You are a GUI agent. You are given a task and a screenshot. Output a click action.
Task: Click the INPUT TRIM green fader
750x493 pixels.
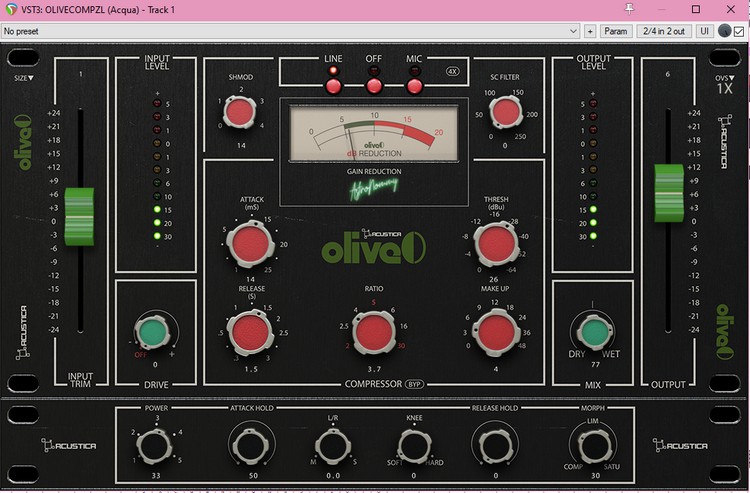point(79,217)
